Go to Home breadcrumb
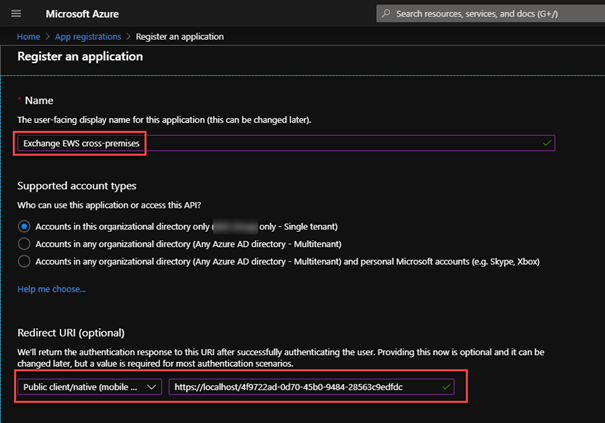Viewport: 605px width, 423px height. point(28,37)
